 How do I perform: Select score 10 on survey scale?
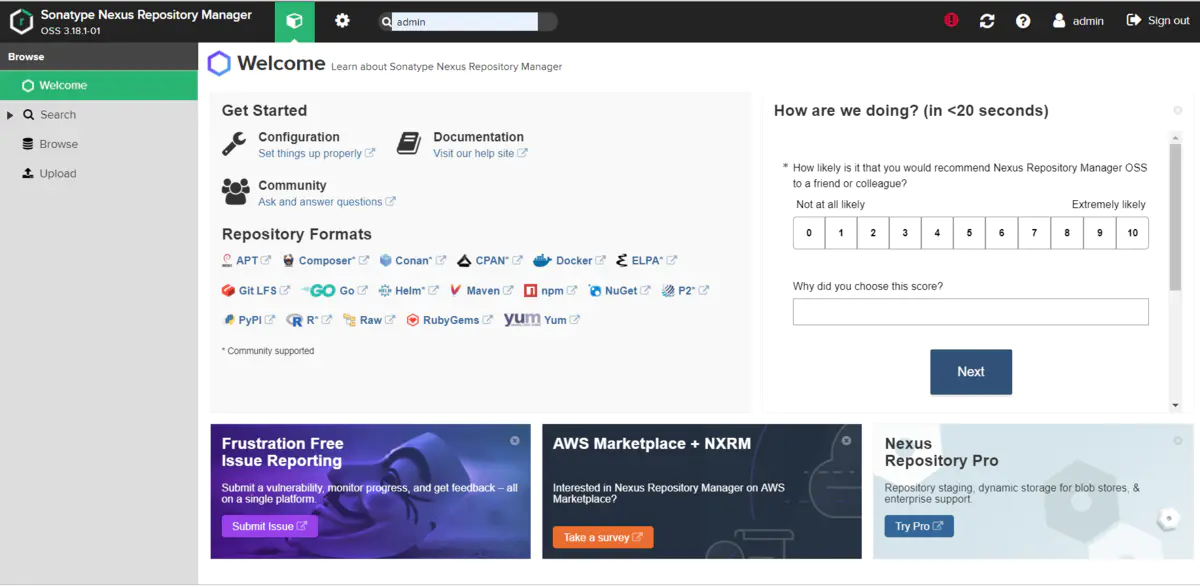(x=1132, y=233)
